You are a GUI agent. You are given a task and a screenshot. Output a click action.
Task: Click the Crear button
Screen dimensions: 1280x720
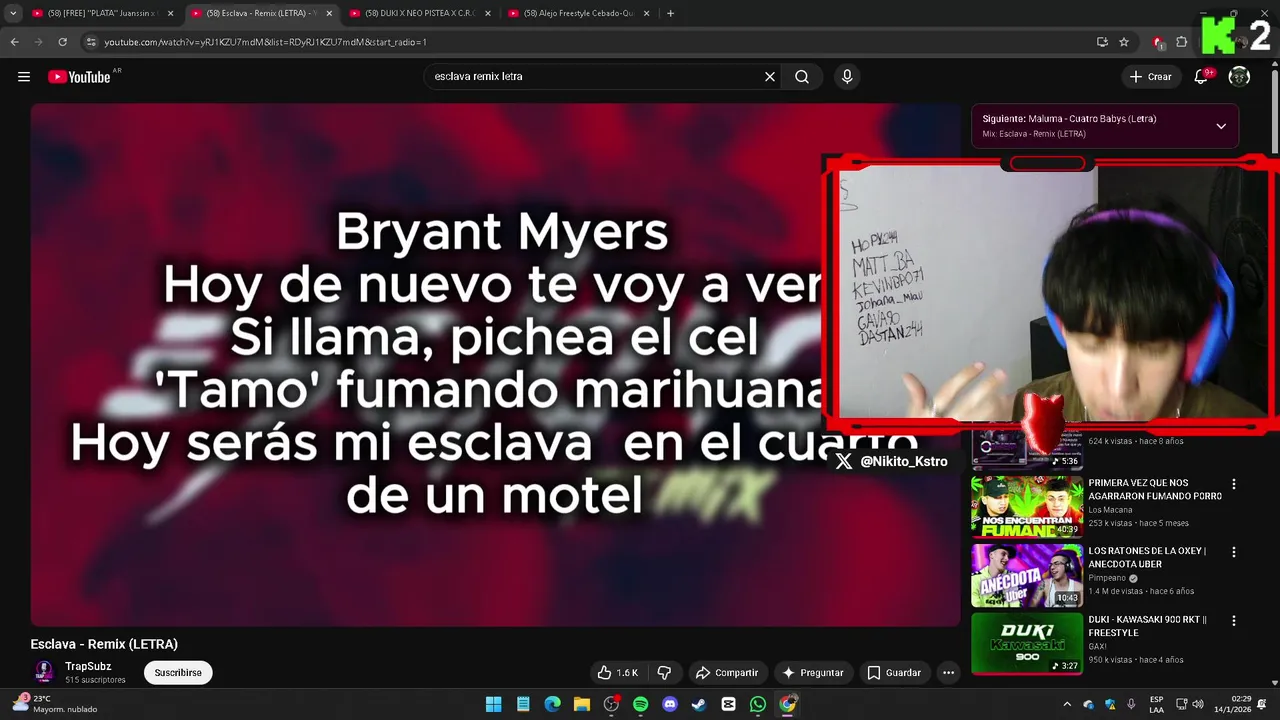pos(1150,77)
